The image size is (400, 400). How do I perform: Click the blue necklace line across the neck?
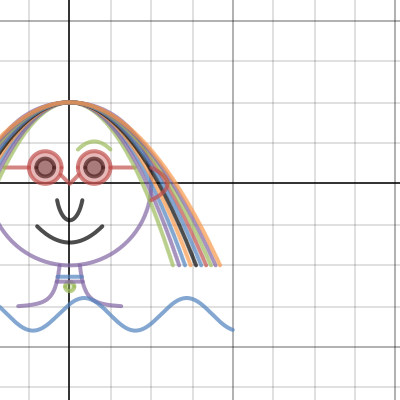70,277
